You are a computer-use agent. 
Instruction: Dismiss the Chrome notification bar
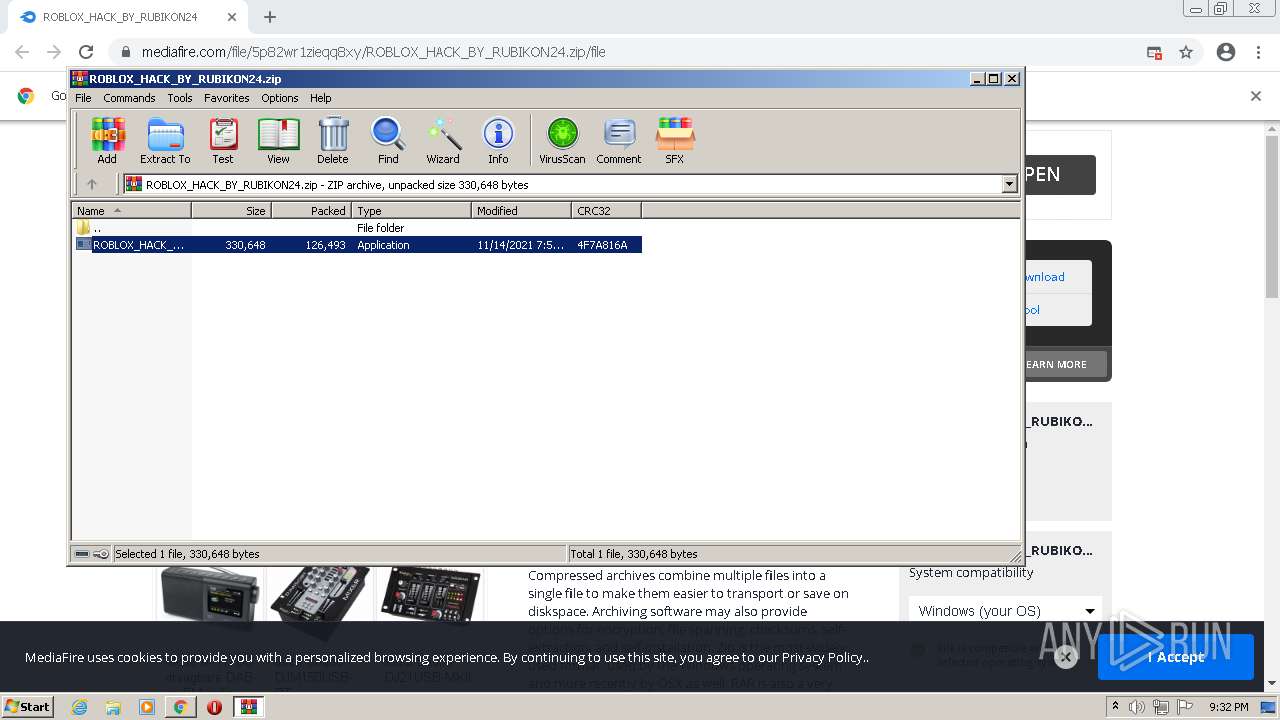pyautogui.click(x=1256, y=96)
